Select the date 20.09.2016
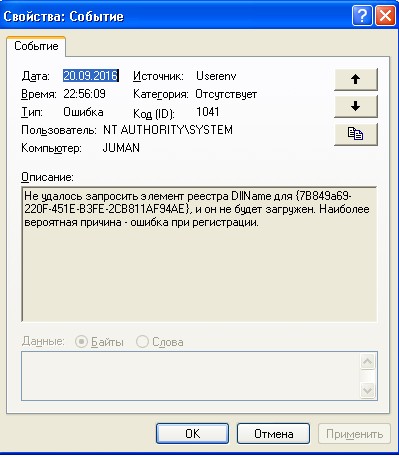Image resolution: width=399 pixels, height=458 pixels. [x=91, y=76]
